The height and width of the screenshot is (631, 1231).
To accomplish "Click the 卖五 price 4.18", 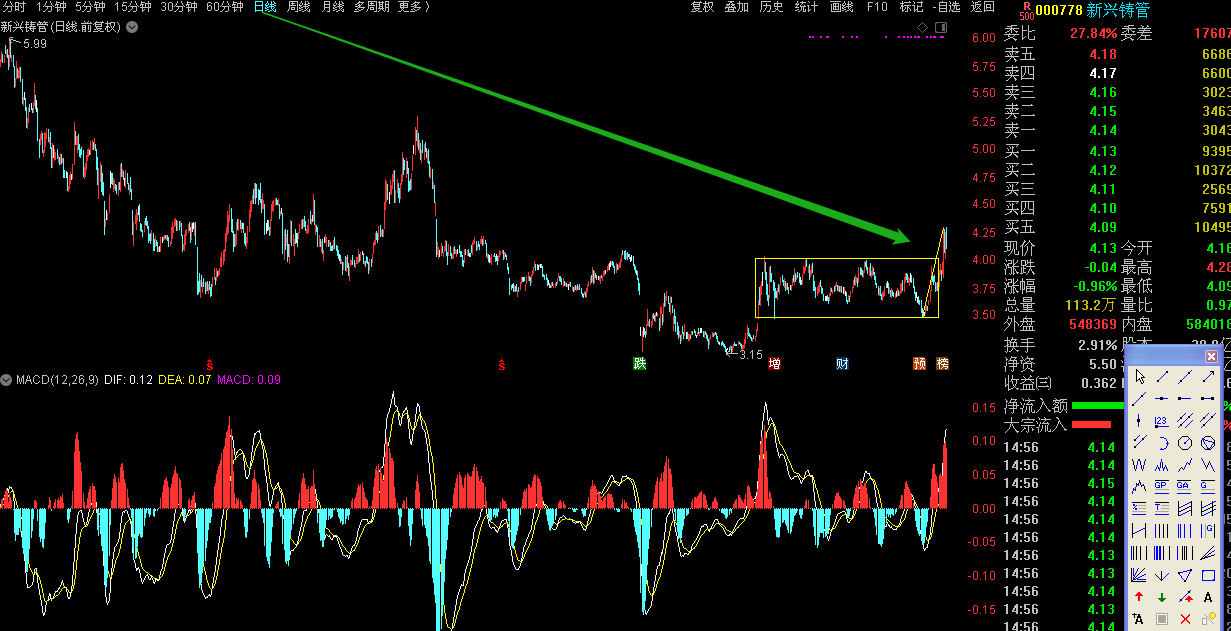I will 1103,54.
